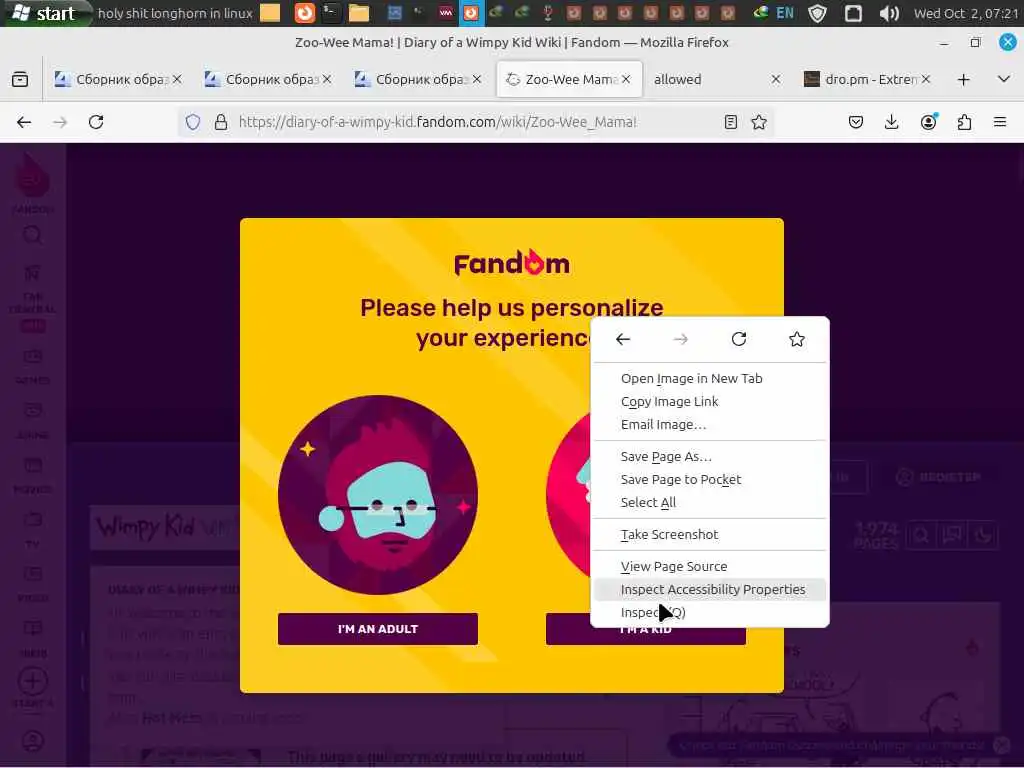Choose Select All in context menu
This screenshot has width=1024, height=768.
(x=710, y=502)
